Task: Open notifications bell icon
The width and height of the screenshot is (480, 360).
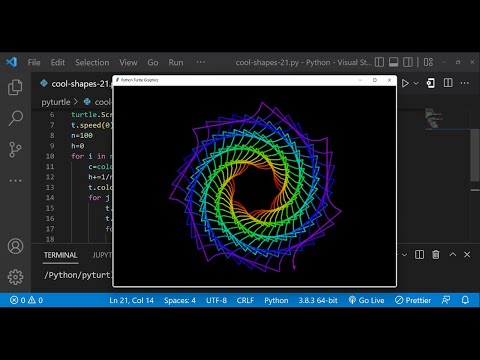Action: click(465, 300)
